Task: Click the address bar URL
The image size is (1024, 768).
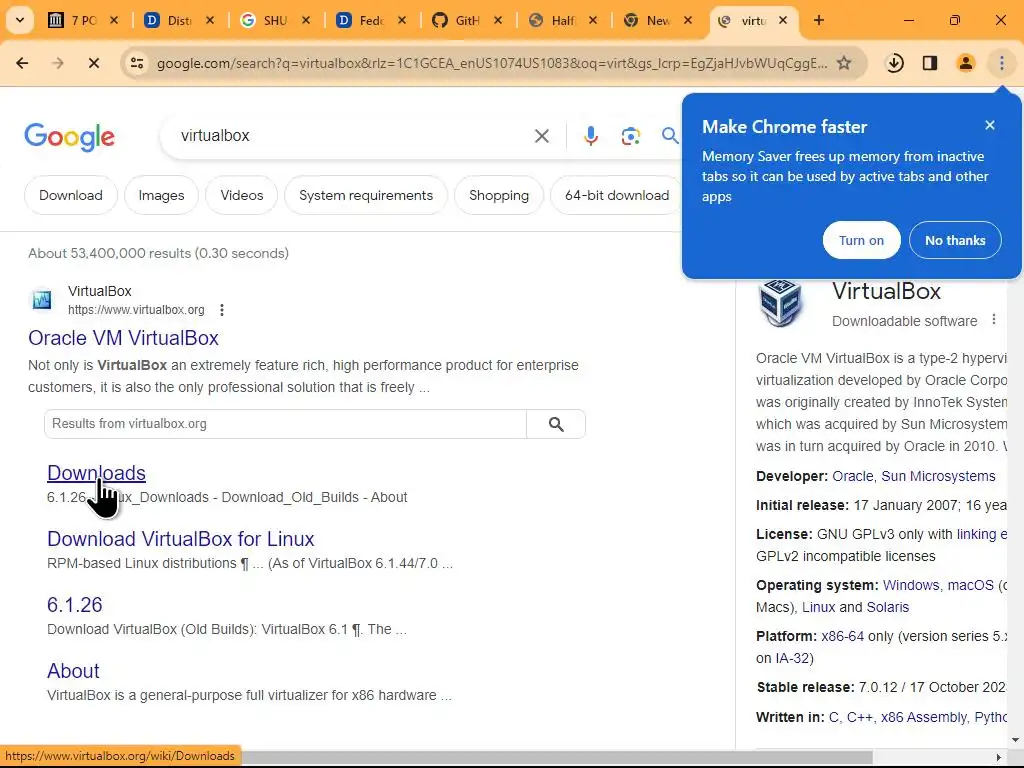Action: point(492,63)
